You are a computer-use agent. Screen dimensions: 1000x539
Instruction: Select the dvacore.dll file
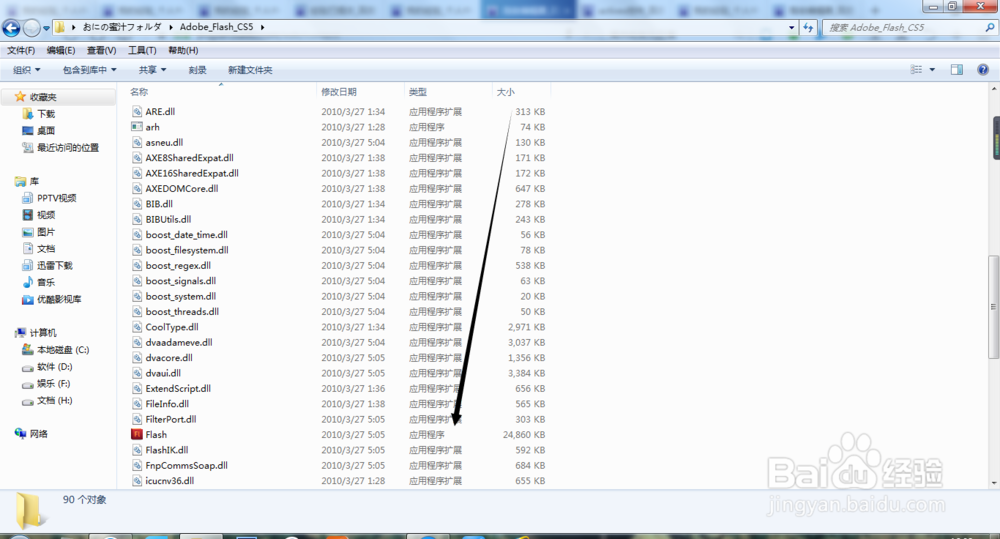[x=169, y=358]
